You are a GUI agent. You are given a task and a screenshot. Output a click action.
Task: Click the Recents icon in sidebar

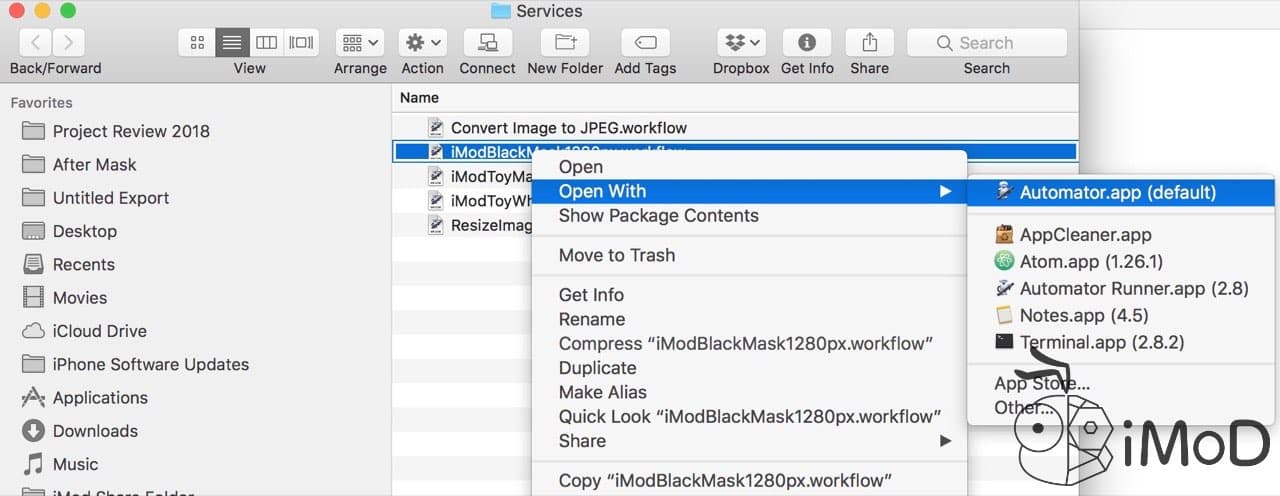(33, 264)
